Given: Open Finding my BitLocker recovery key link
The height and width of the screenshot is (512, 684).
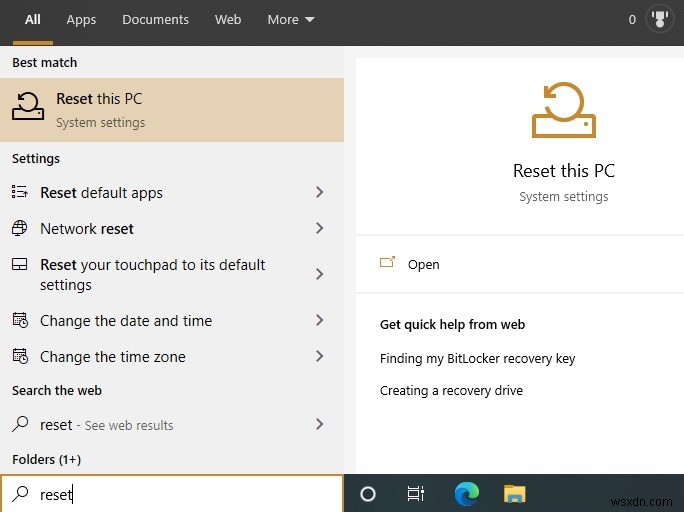Looking at the screenshot, I should point(477,358).
